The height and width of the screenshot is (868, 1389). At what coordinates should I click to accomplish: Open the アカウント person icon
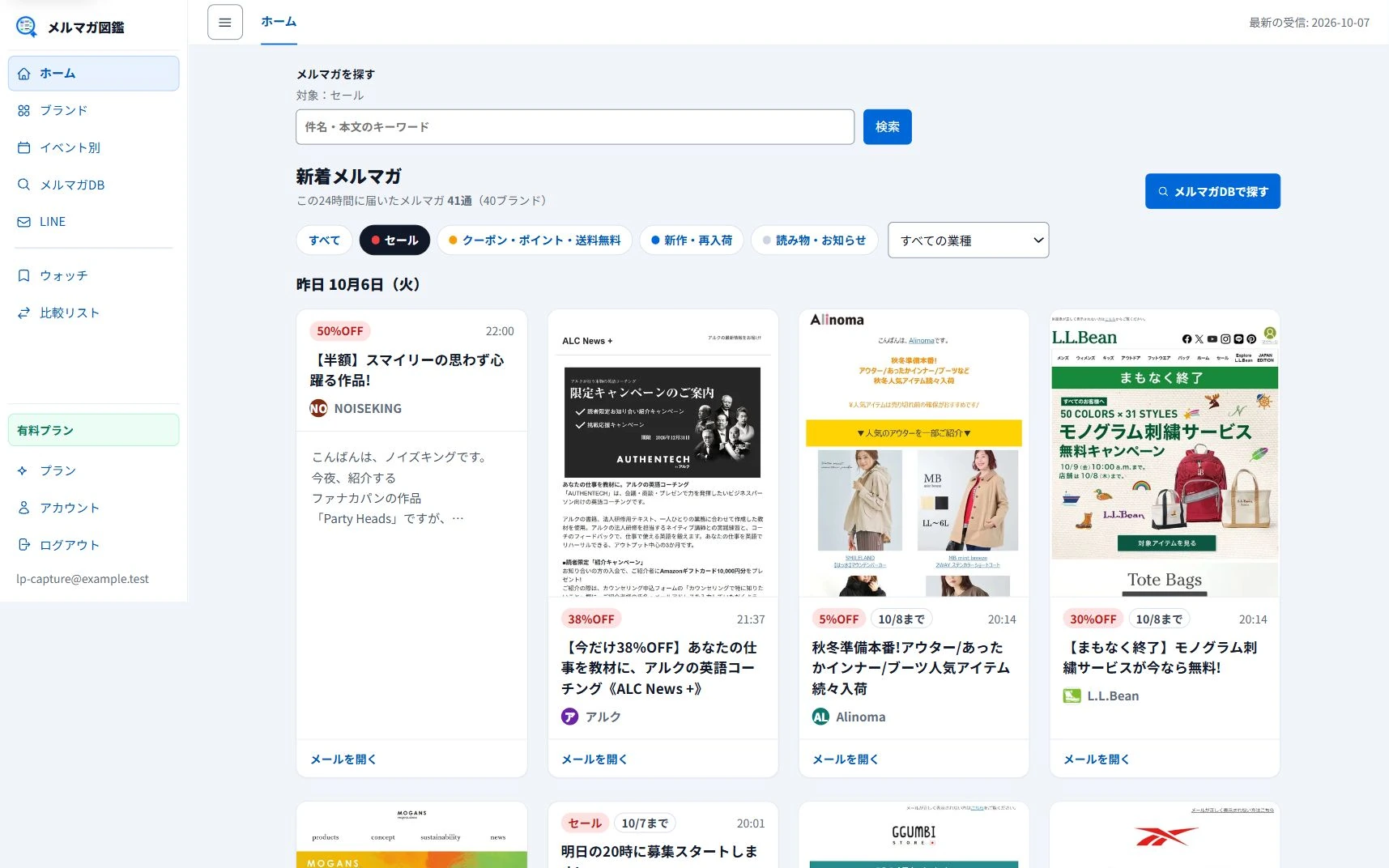[x=23, y=508]
